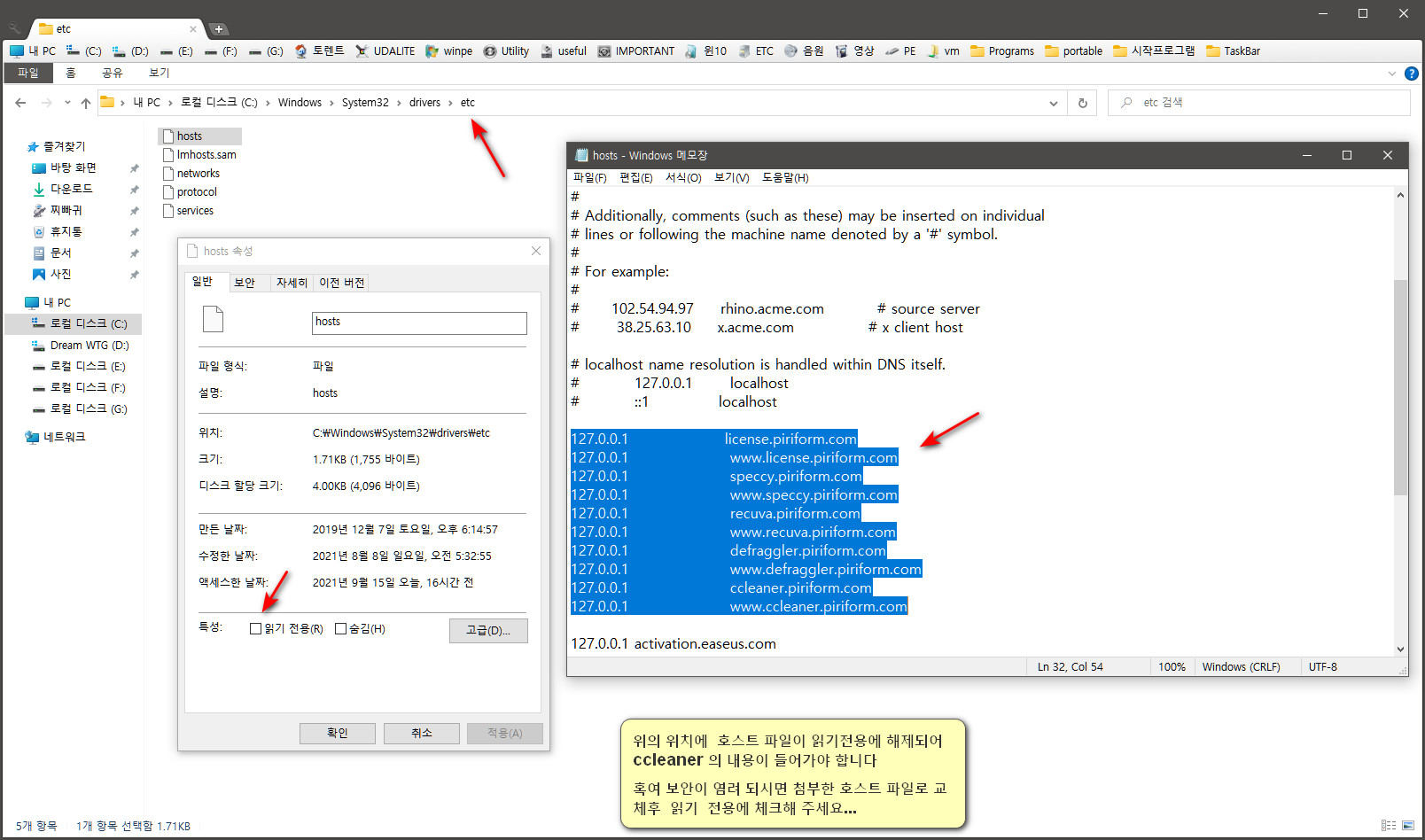The height and width of the screenshot is (840, 1425).
Task: Open the 보기 ribbon tab in Explorer
Action: [160, 73]
